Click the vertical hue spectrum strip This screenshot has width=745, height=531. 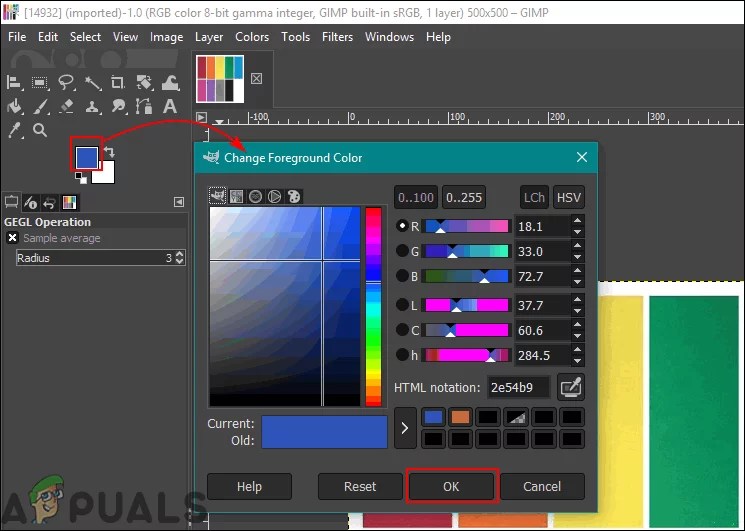[373, 306]
